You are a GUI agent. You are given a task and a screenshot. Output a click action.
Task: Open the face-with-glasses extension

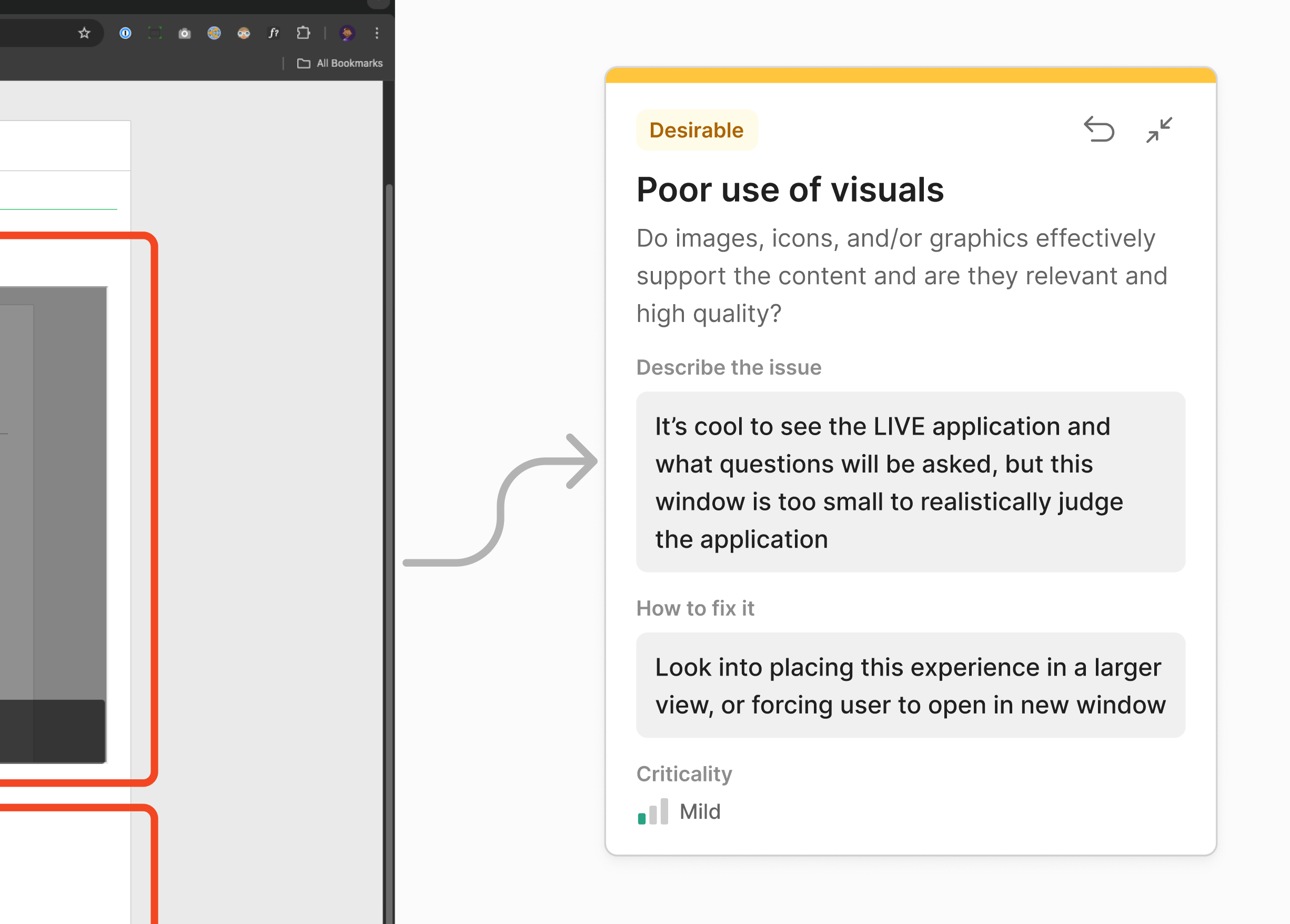244,33
